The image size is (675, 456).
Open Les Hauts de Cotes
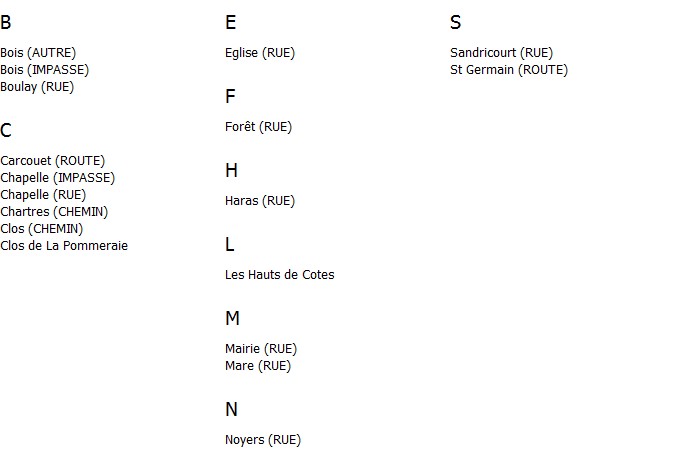click(x=280, y=275)
